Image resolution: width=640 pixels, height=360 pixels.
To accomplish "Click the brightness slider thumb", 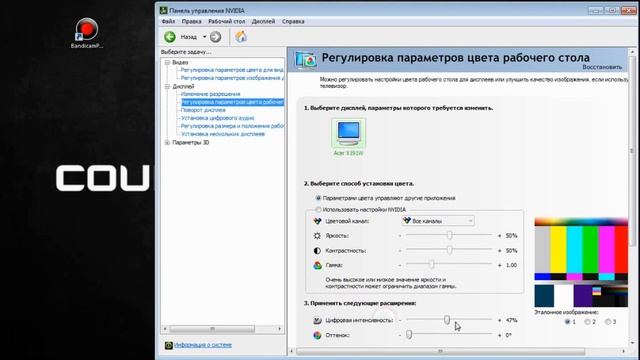I will point(449,236).
